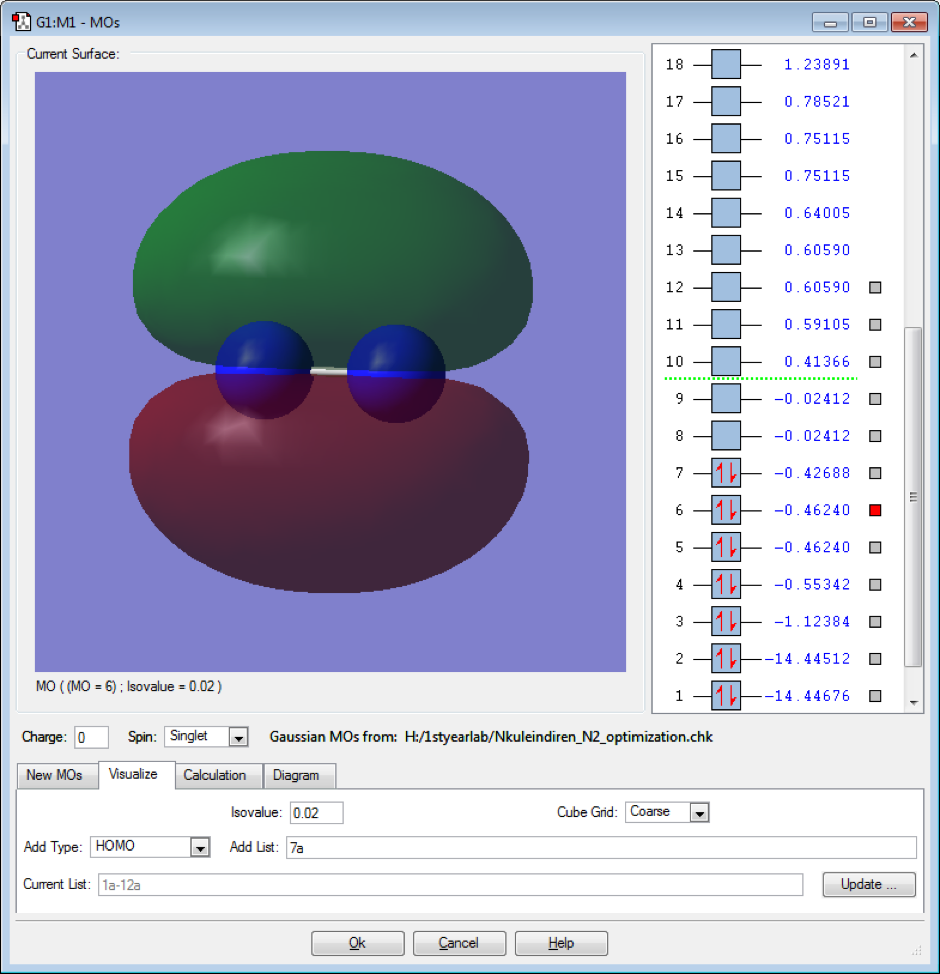Click the GaussView app icon in title bar
Screen dimensions: 940x974
tap(21, 22)
